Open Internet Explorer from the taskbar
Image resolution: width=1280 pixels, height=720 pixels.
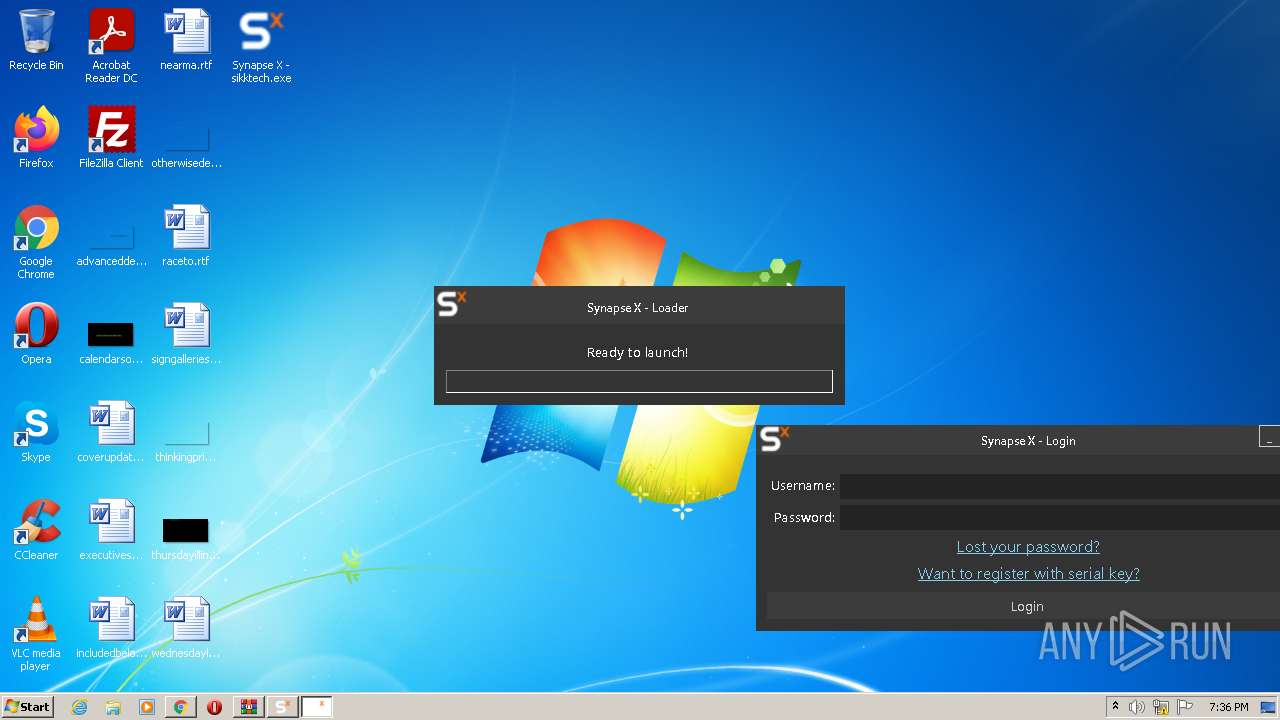[79, 707]
